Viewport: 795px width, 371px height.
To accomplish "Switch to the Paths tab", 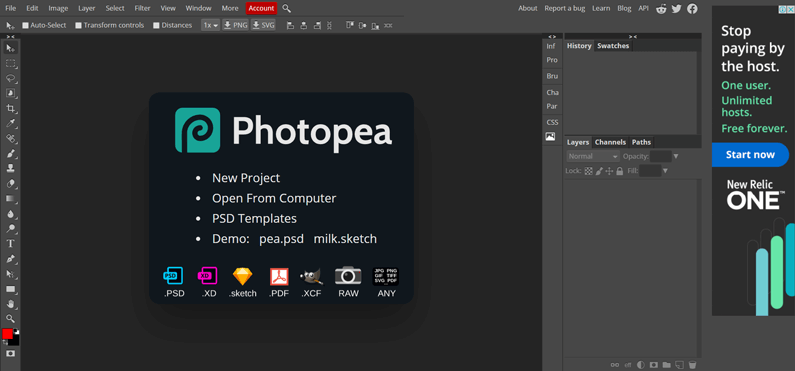I will point(641,142).
